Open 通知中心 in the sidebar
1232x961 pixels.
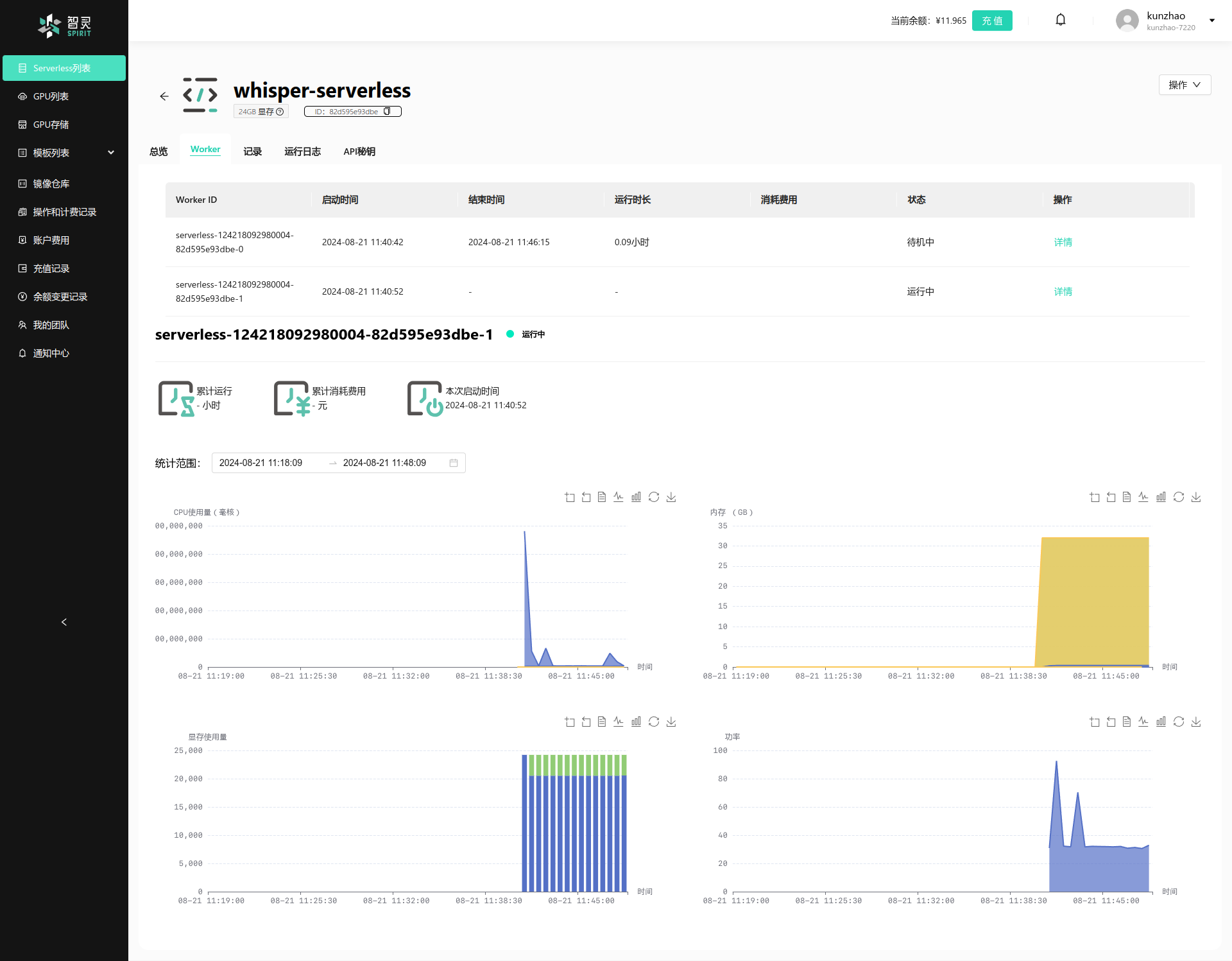click(x=64, y=353)
